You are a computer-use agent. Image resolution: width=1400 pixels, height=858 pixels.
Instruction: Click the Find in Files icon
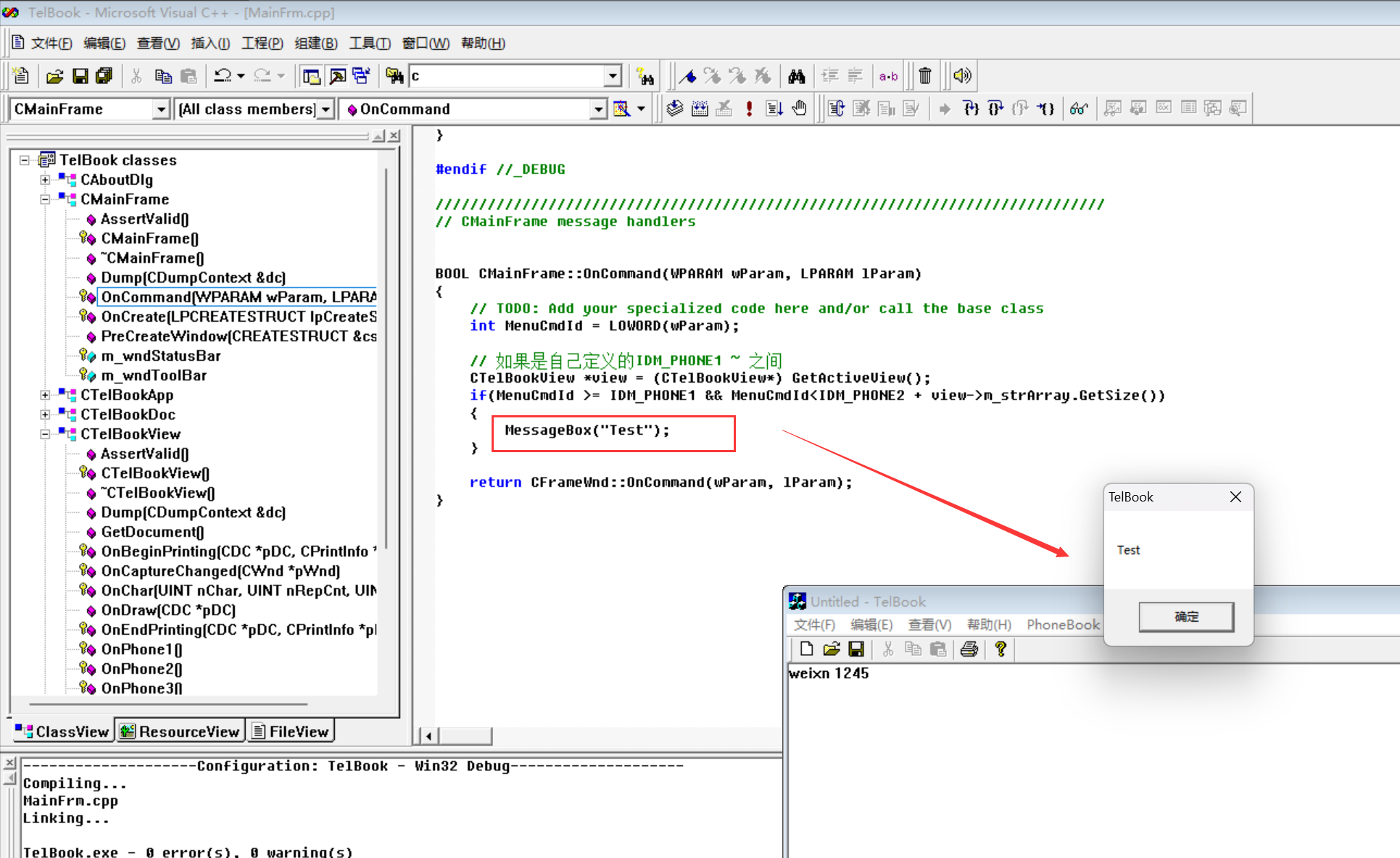(394, 75)
